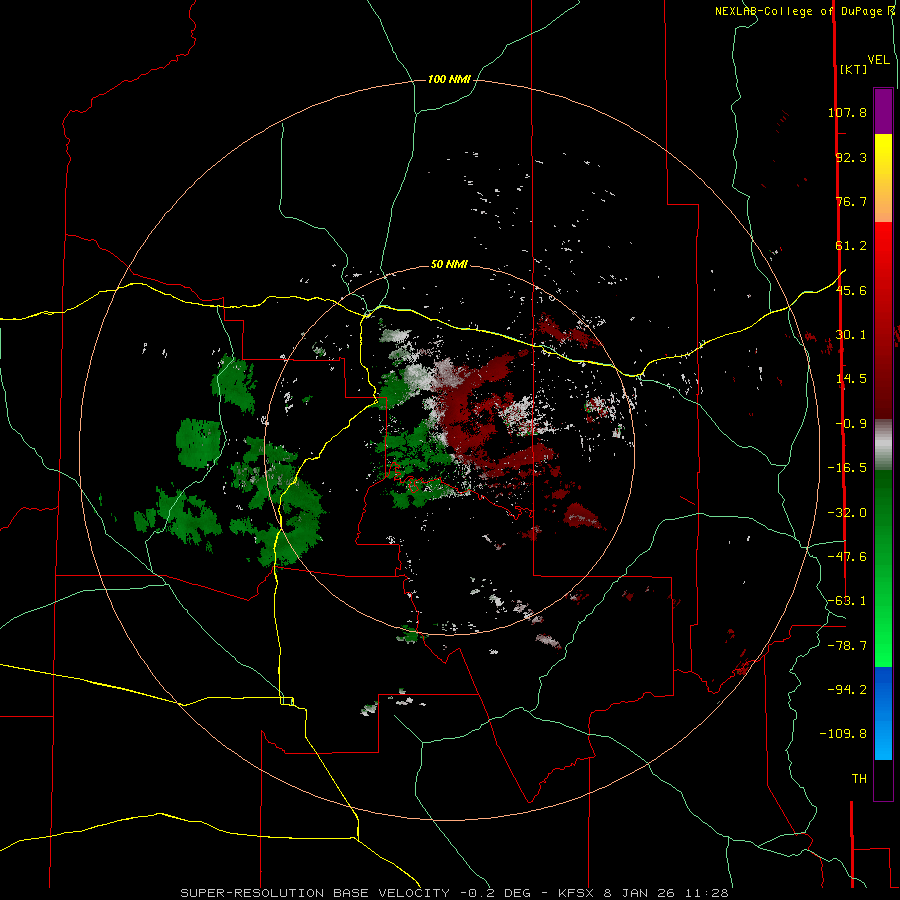Click the -109.8 scale value
Viewport: 900px width, 900px height.
843,734
